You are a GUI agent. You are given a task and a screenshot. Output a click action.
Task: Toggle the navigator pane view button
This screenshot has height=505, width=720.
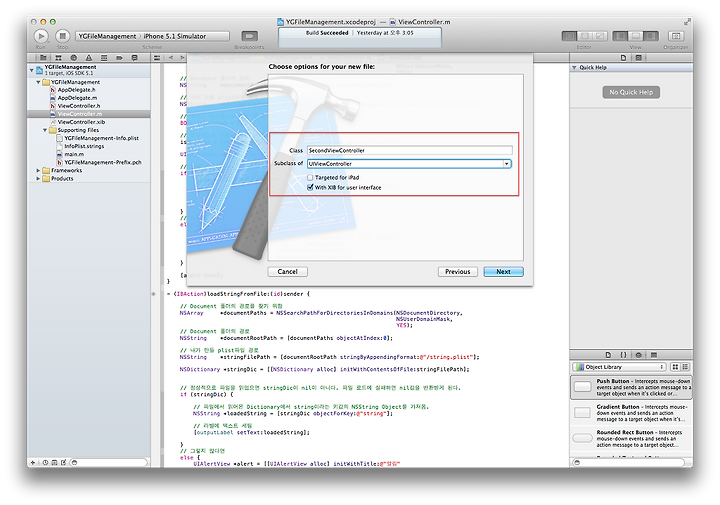click(x=620, y=36)
